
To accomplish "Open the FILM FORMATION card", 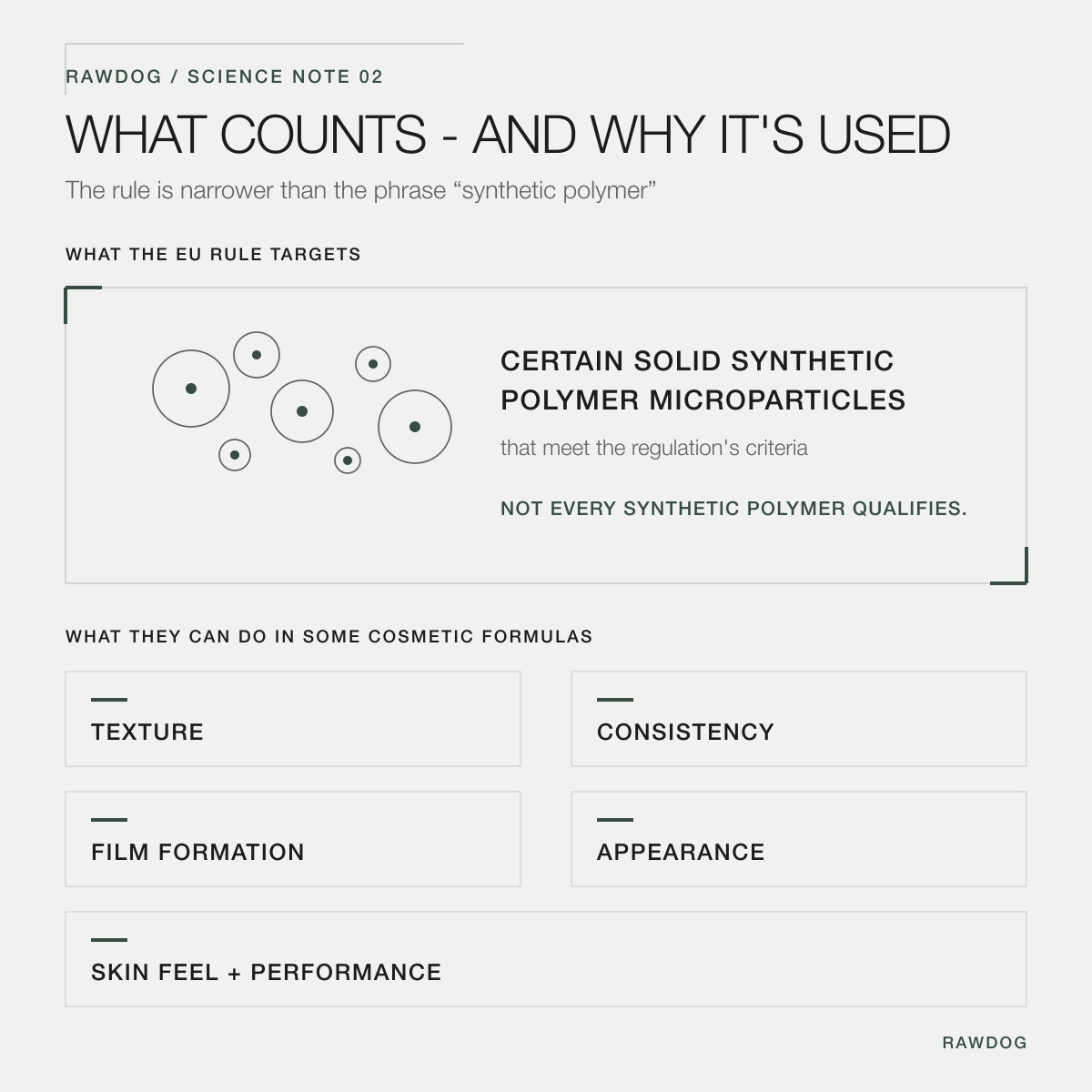I will point(293,839).
